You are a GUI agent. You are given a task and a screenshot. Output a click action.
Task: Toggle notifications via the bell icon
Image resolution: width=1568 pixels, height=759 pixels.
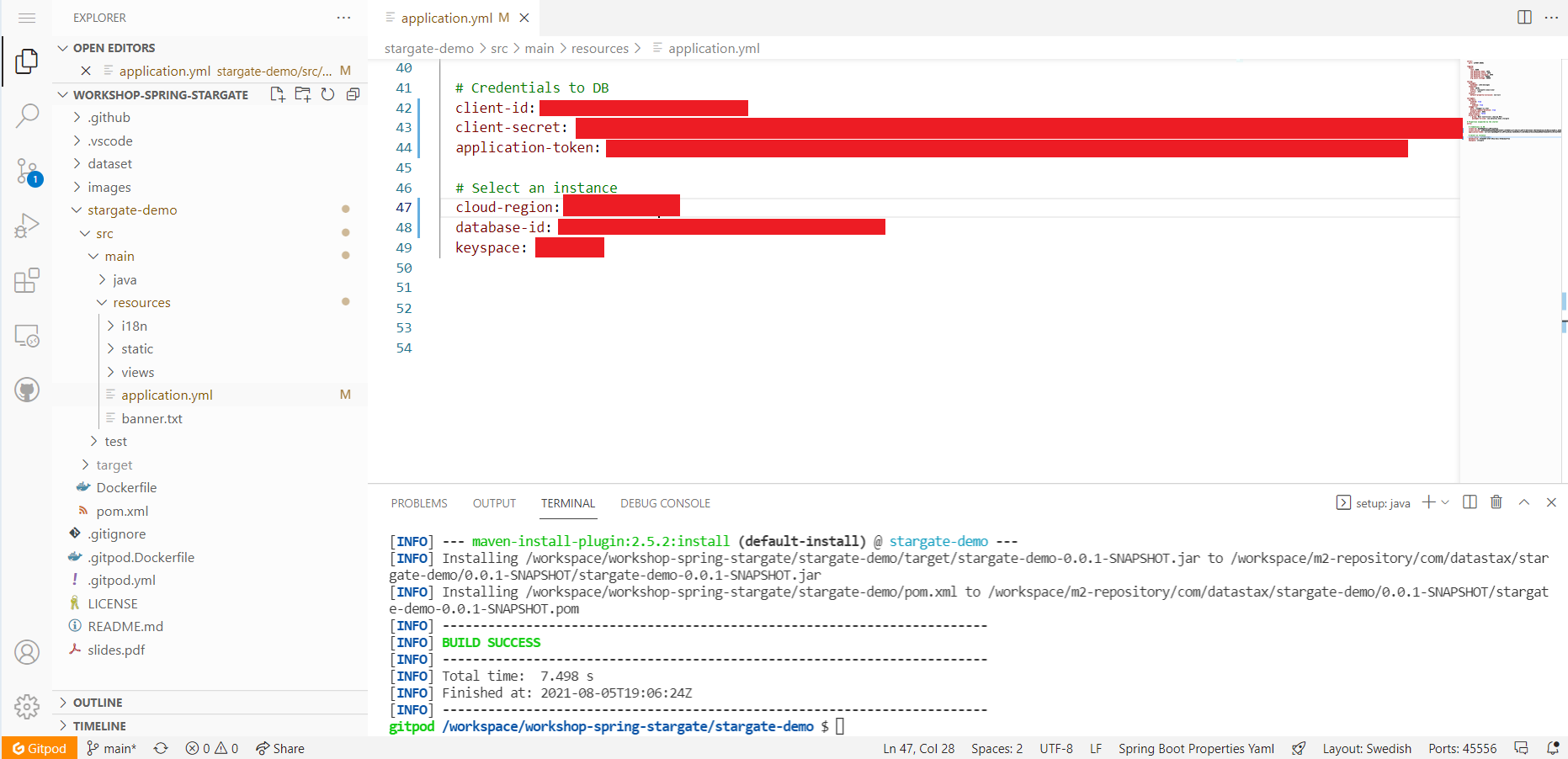coord(1554,748)
